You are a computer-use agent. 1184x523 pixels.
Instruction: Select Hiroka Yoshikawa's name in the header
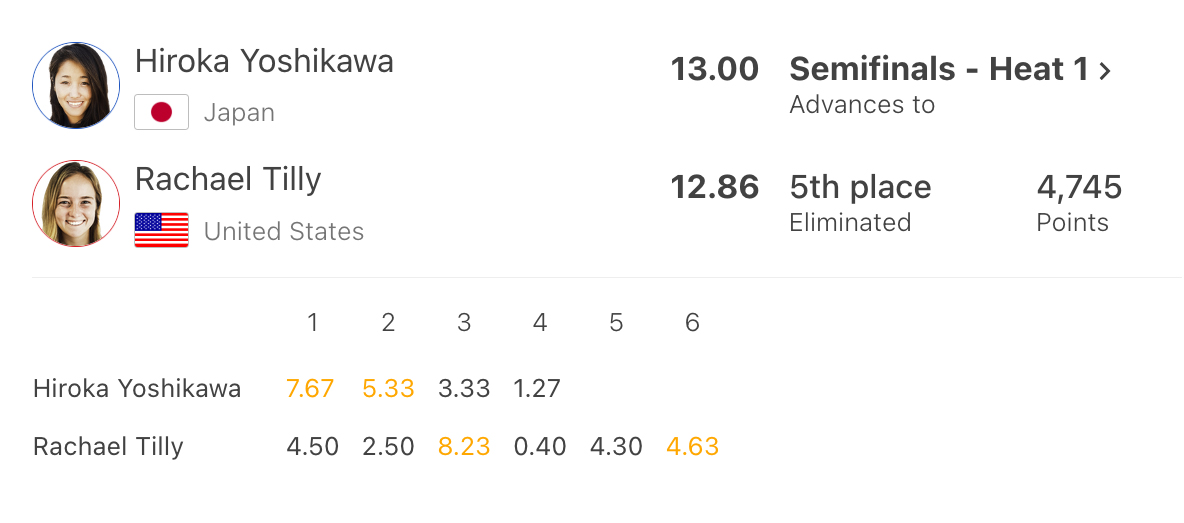tap(264, 61)
